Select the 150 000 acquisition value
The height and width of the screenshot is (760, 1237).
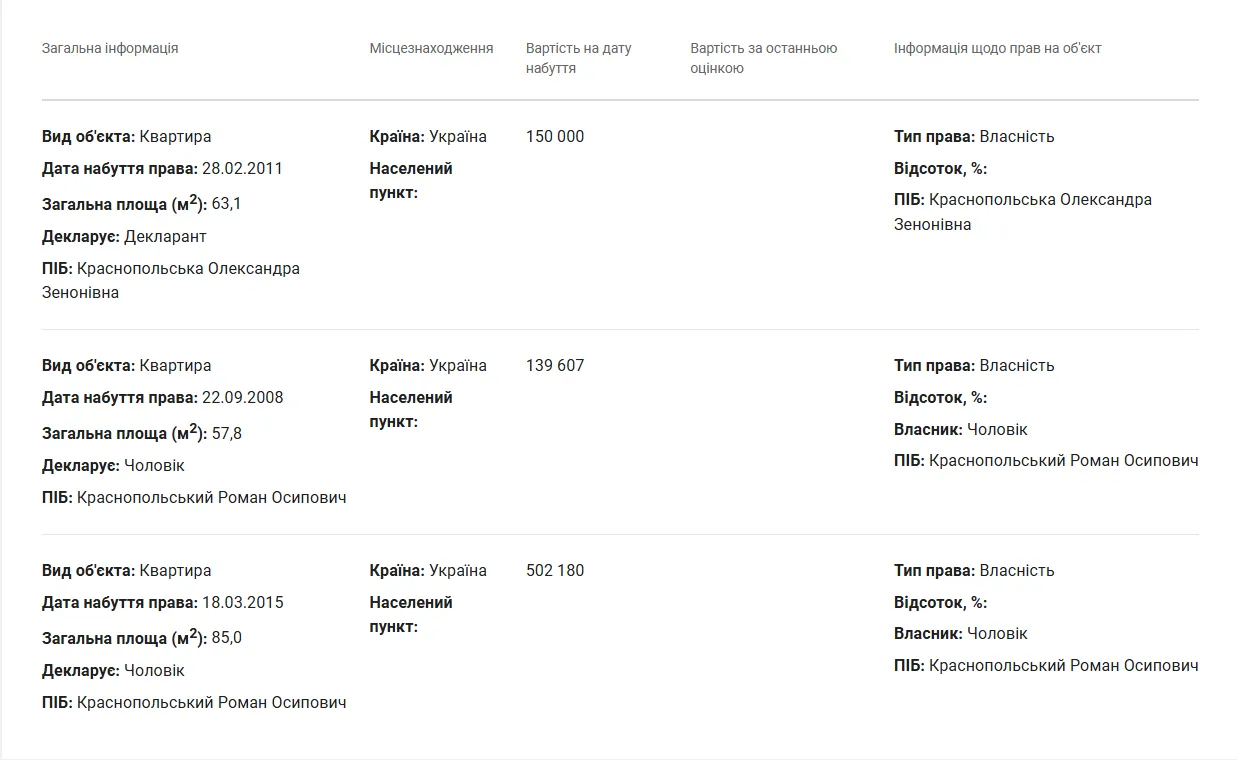[555, 136]
